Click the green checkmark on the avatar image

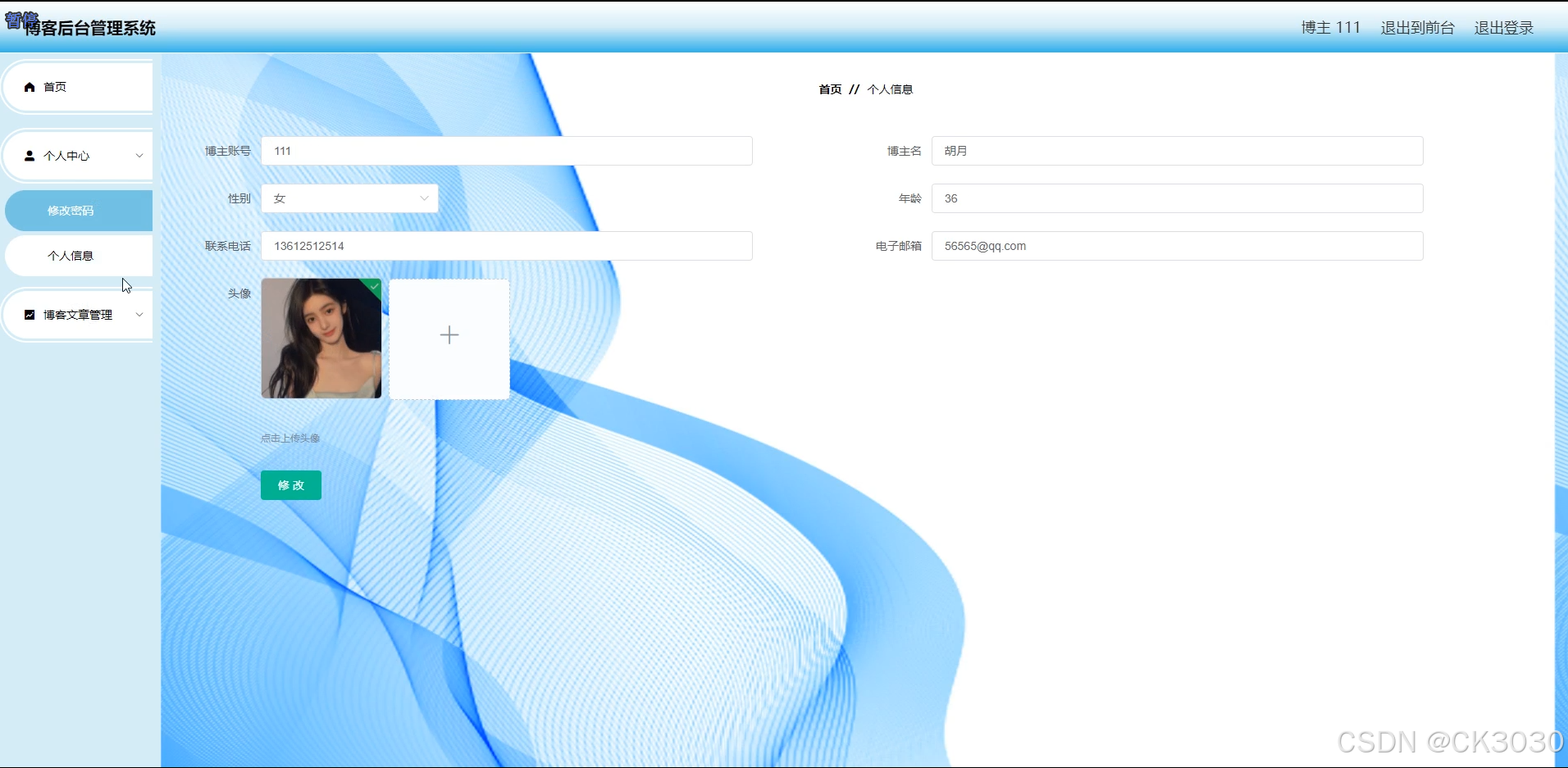click(375, 286)
